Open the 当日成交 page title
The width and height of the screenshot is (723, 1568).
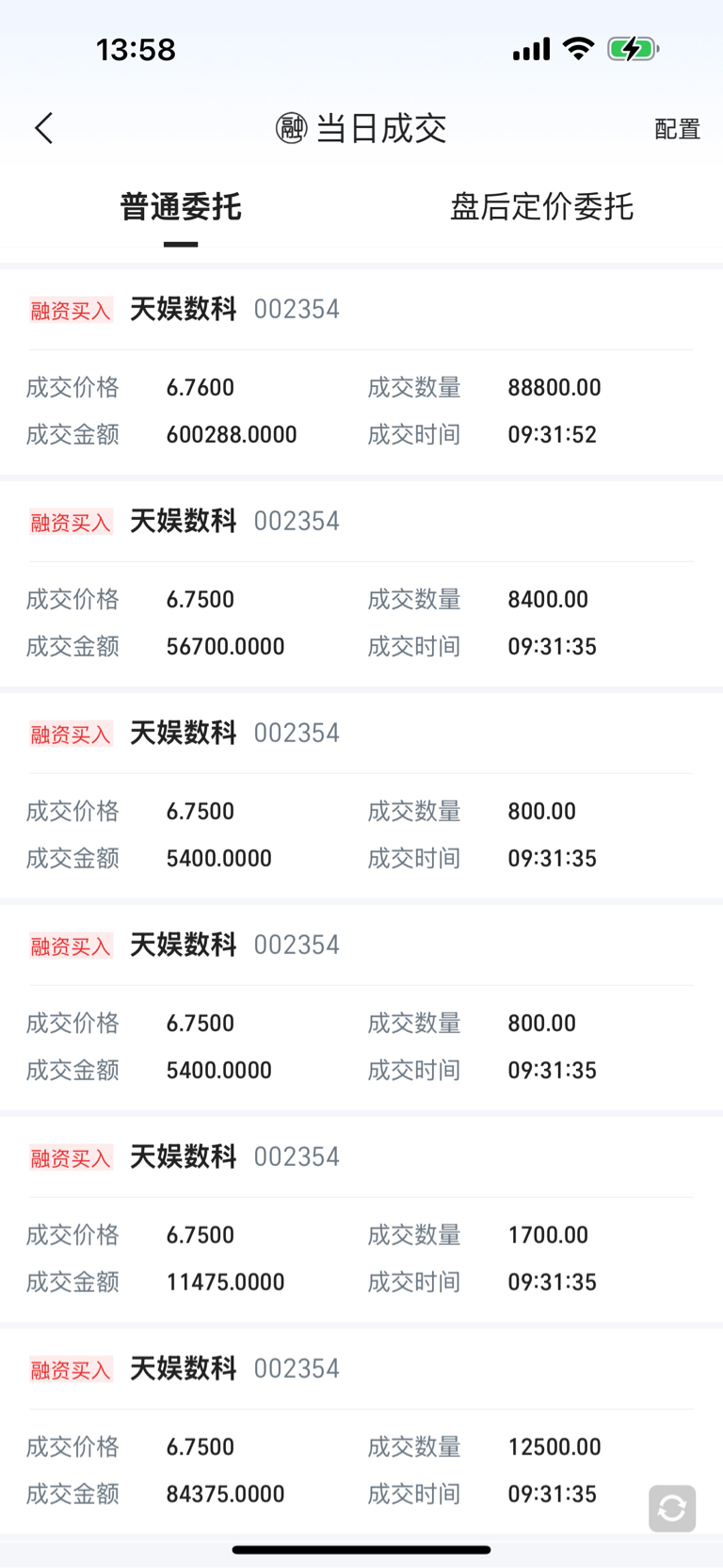coord(380,128)
